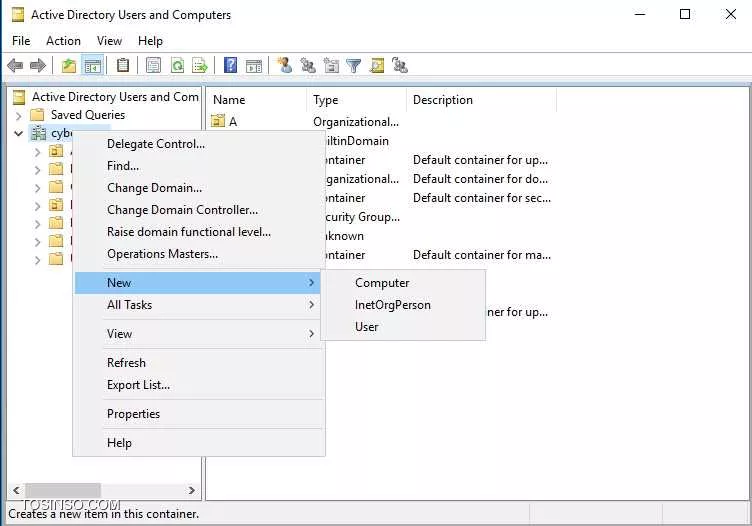Click the Forward arrow toolbar icon
Image resolution: width=752 pixels, height=526 pixels.
pos(38,65)
